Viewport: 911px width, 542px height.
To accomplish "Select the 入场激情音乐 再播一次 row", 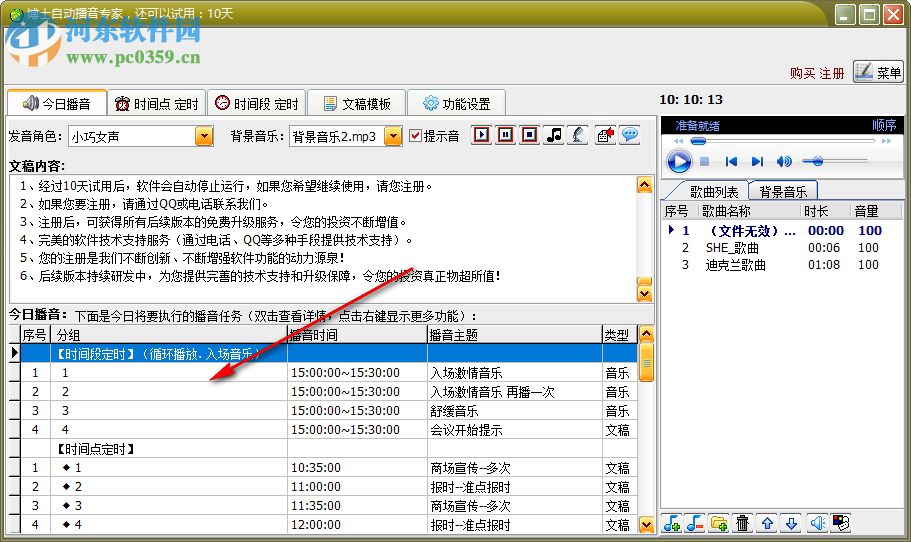I will (x=328, y=392).
